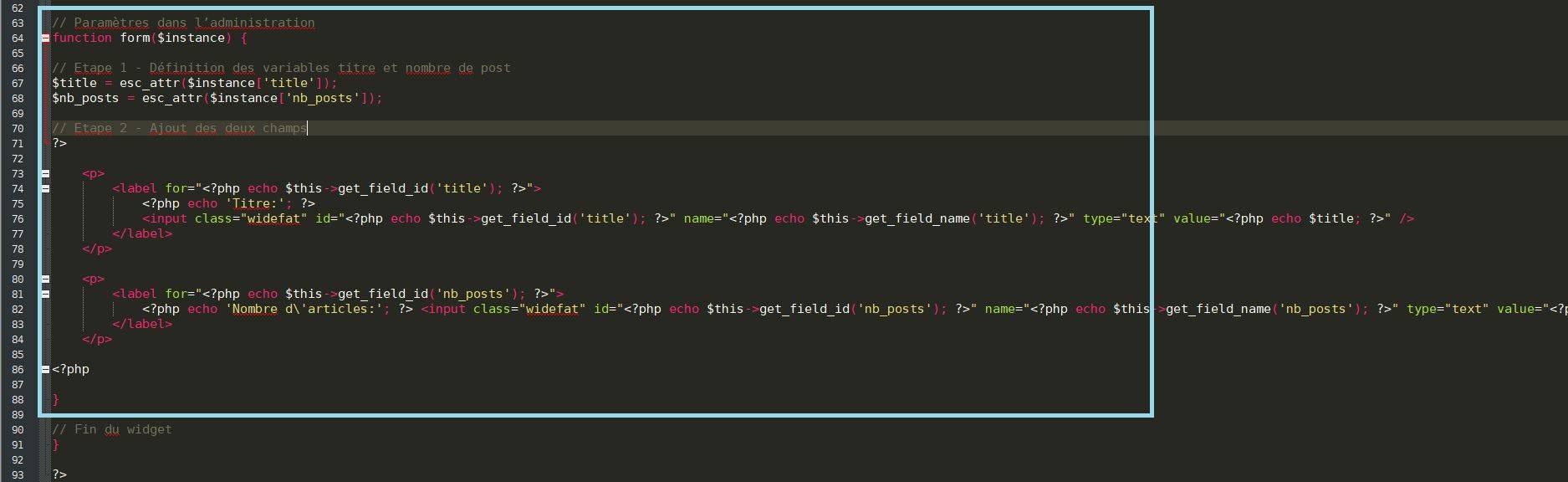Click line number 88 in the gutter

(18, 400)
